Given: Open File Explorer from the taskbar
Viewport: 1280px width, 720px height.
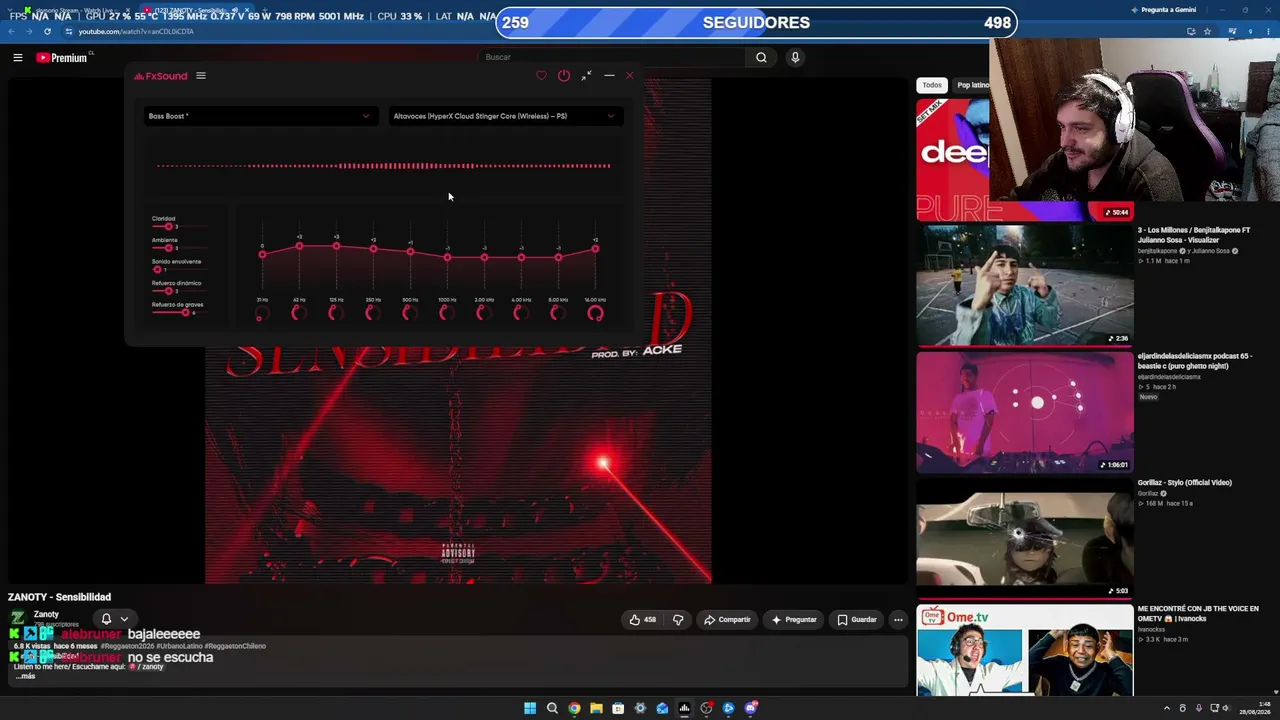Looking at the screenshot, I should [x=596, y=708].
